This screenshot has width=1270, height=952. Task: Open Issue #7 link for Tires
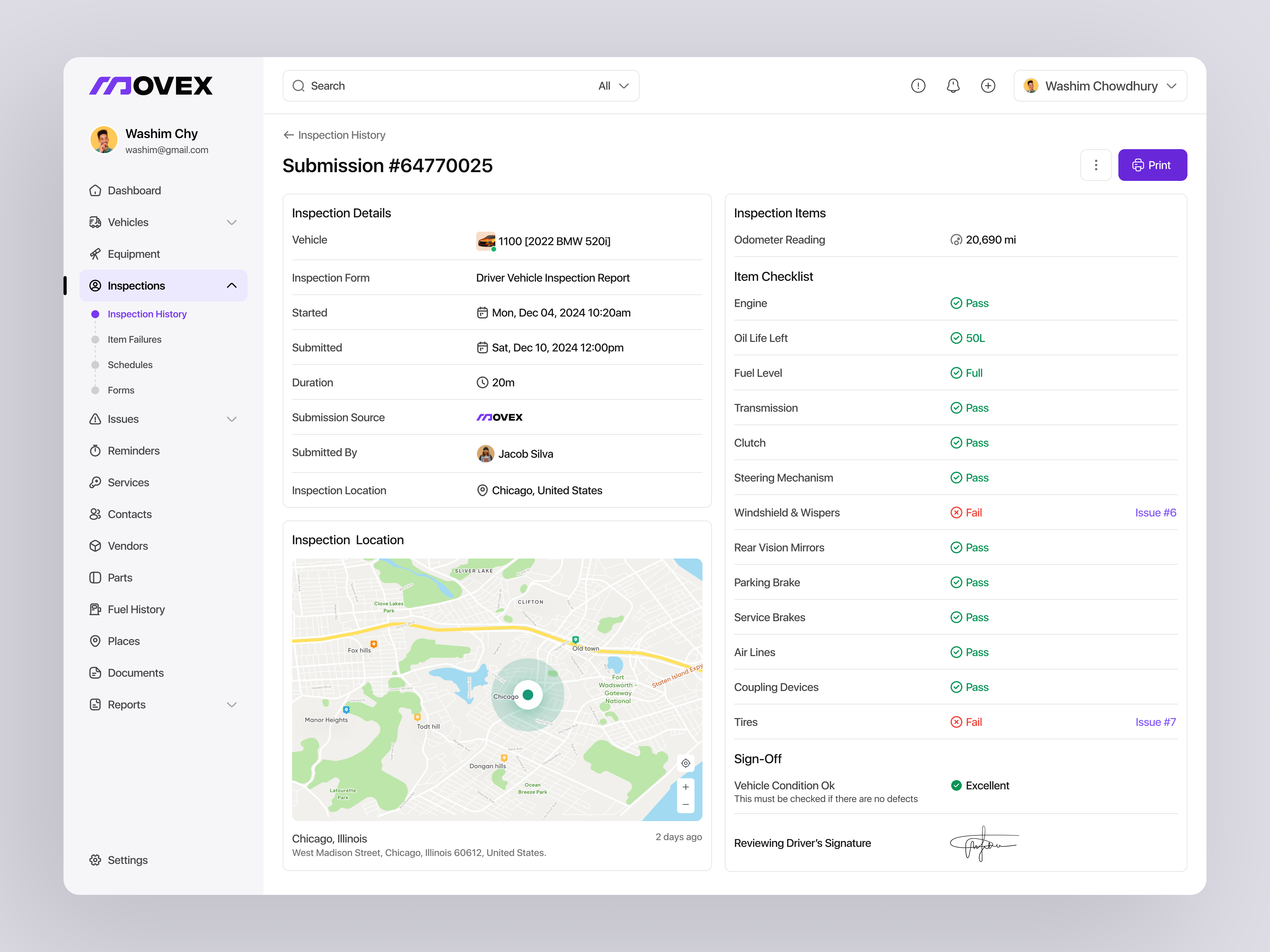pos(1156,722)
